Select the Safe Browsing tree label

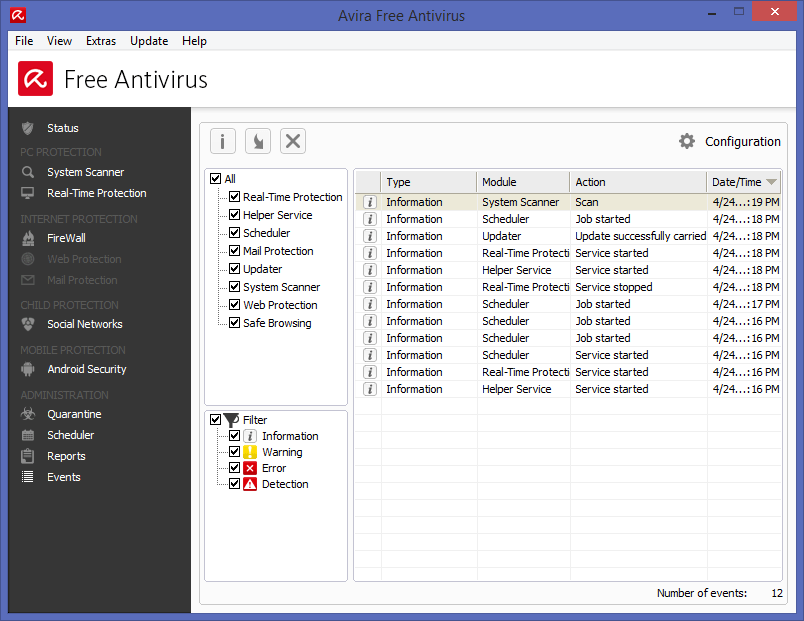tap(277, 323)
